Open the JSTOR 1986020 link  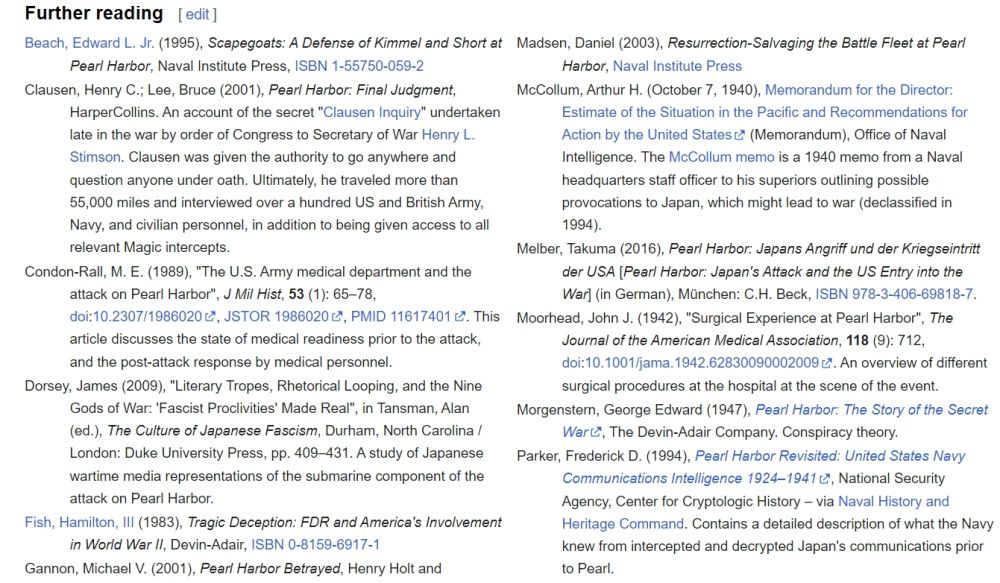tap(276, 316)
